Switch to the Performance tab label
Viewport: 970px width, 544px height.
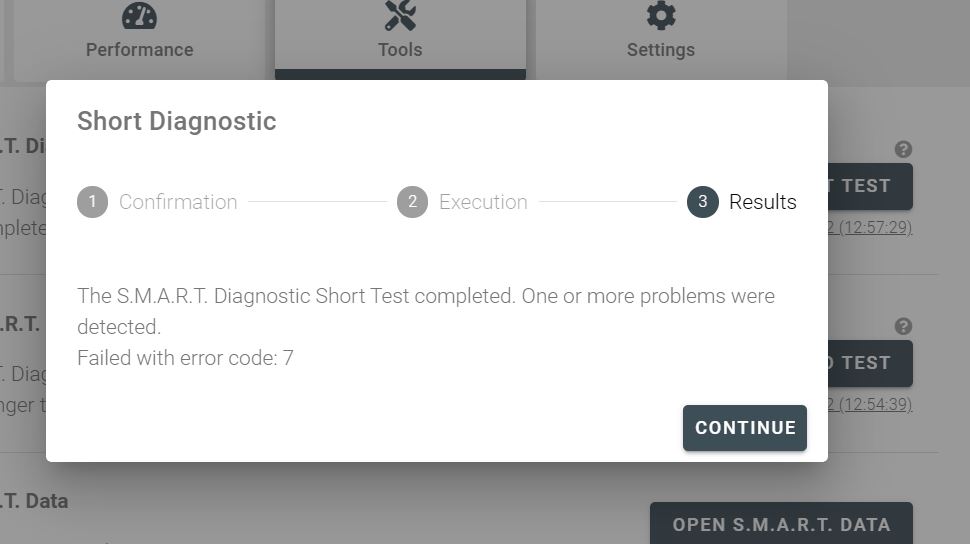pyautogui.click(x=139, y=50)
